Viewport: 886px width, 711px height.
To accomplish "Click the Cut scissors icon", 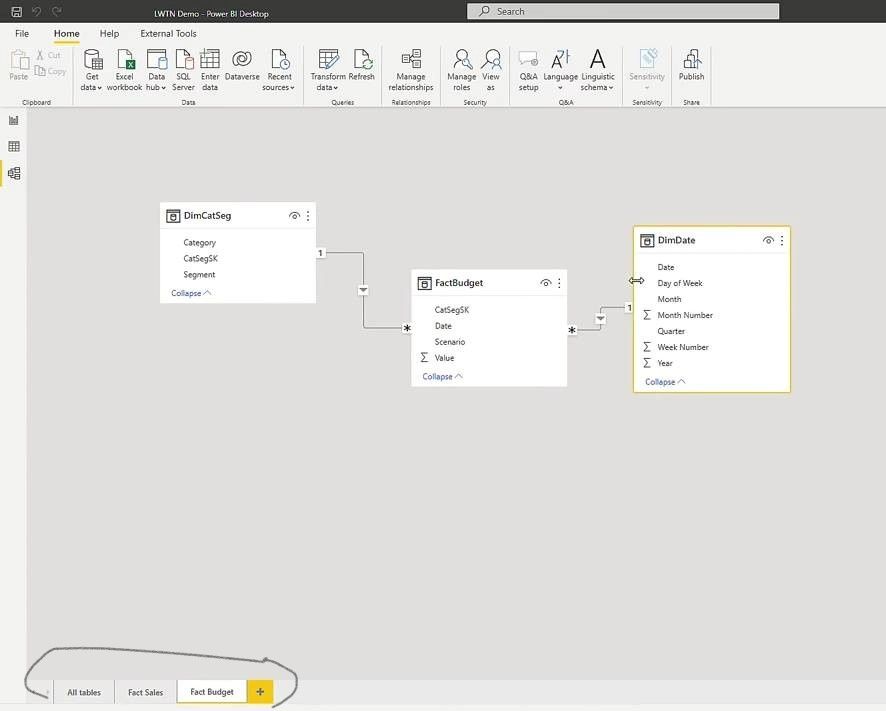I will pos(40,55).
